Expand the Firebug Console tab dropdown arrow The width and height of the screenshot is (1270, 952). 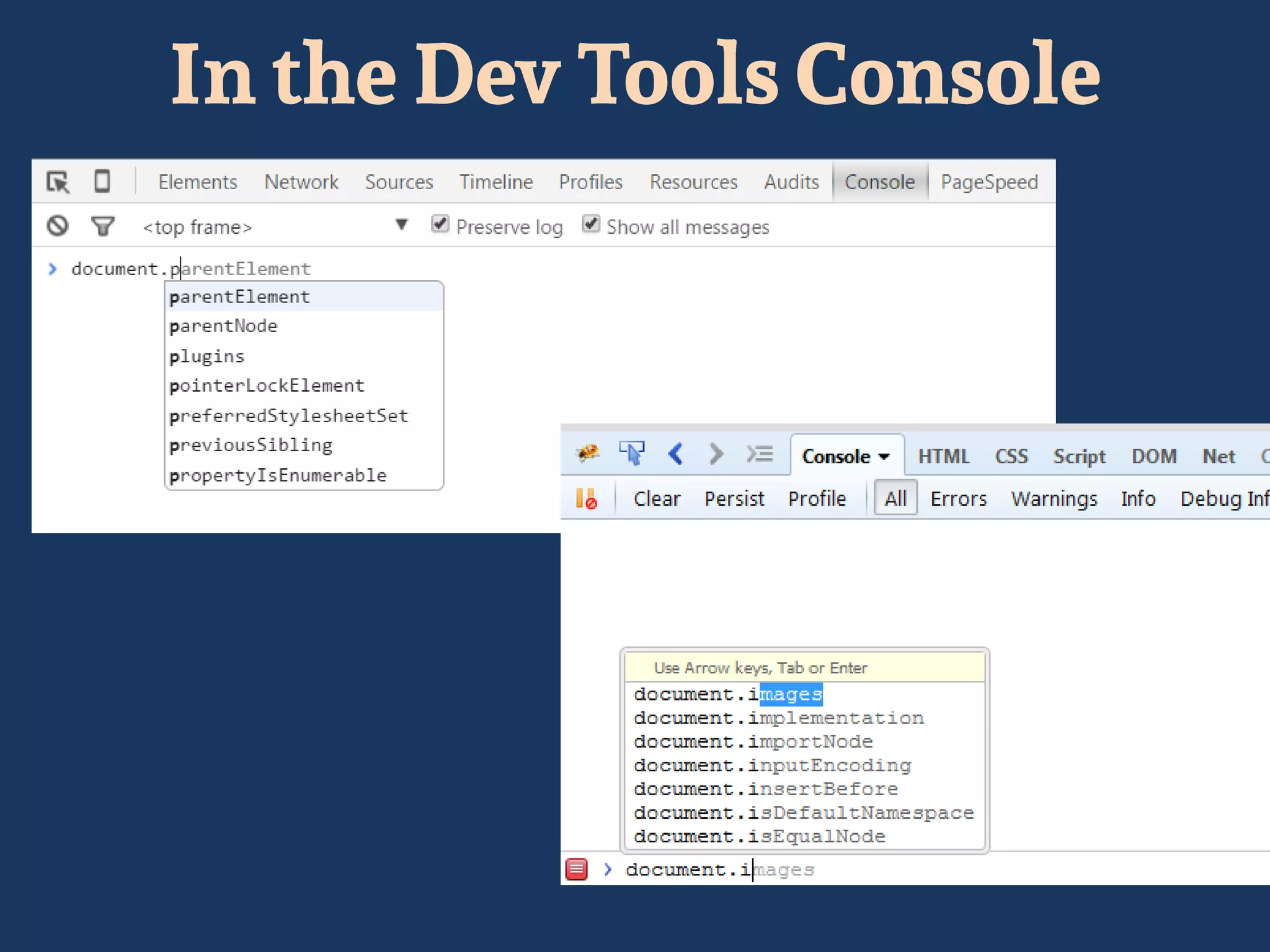click(x=885, y=457)
